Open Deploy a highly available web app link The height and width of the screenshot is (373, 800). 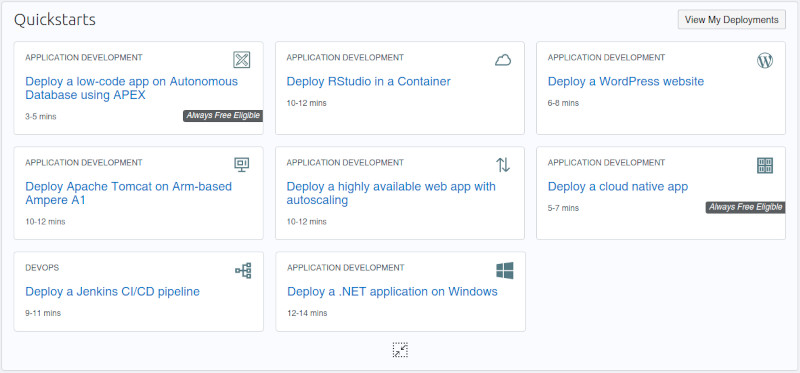point(391,193)
